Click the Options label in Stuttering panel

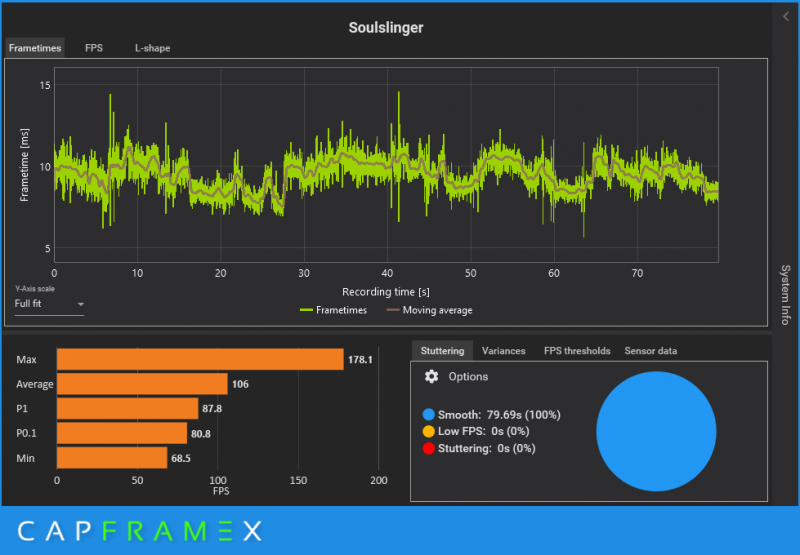[468, 376]
